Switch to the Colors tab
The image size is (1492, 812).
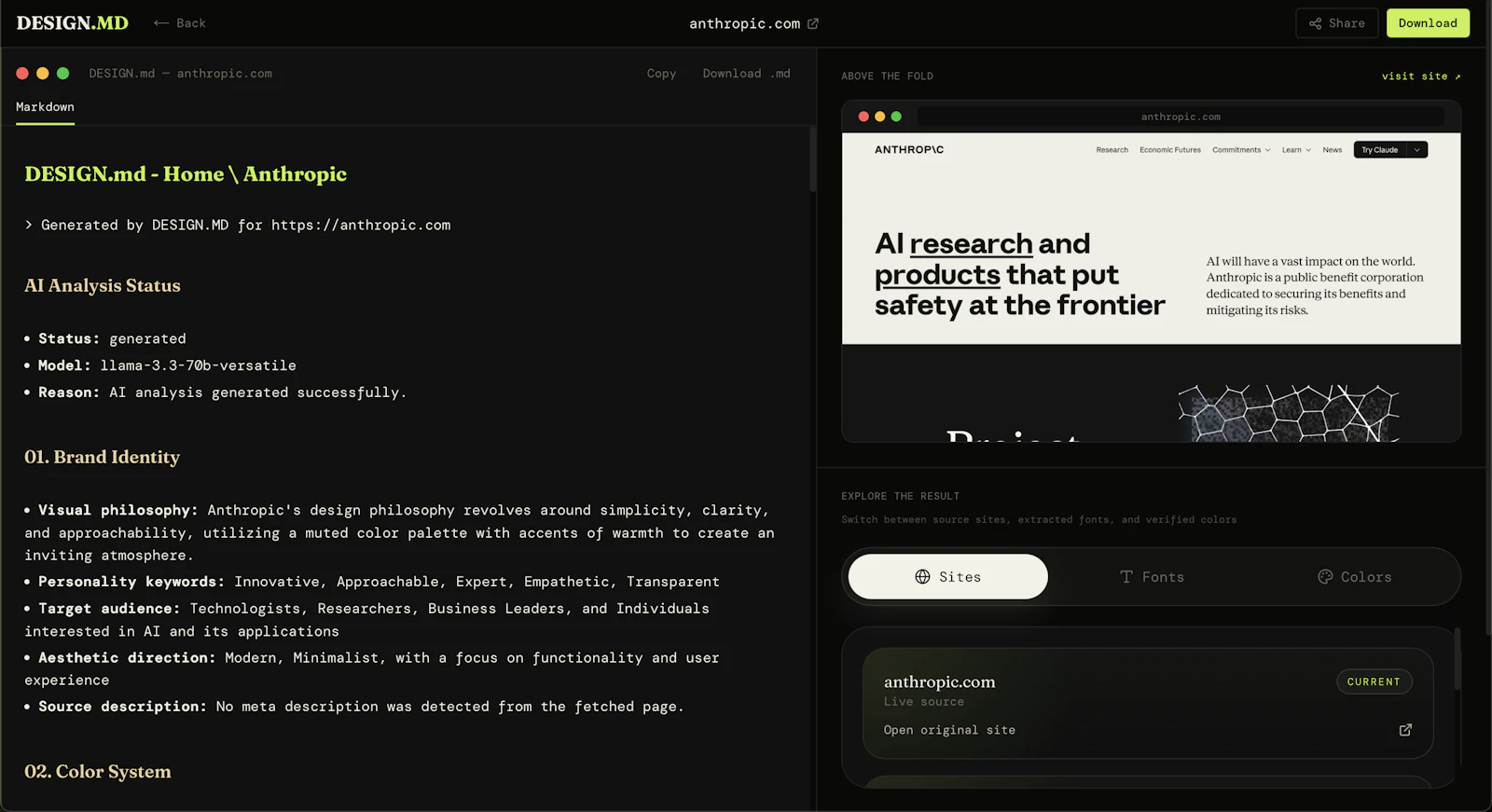(x=1354, y=577)
